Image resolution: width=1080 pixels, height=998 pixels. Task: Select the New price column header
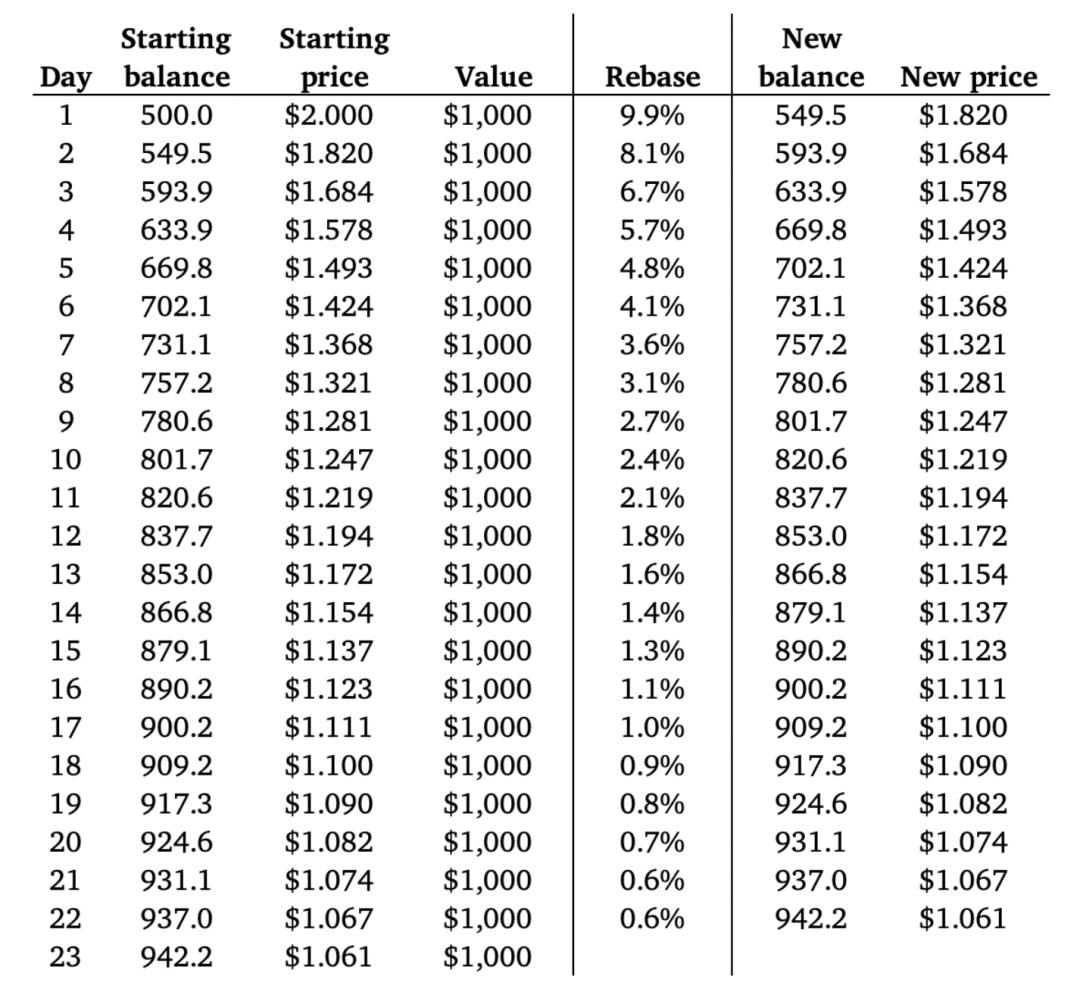coord(968,76)
